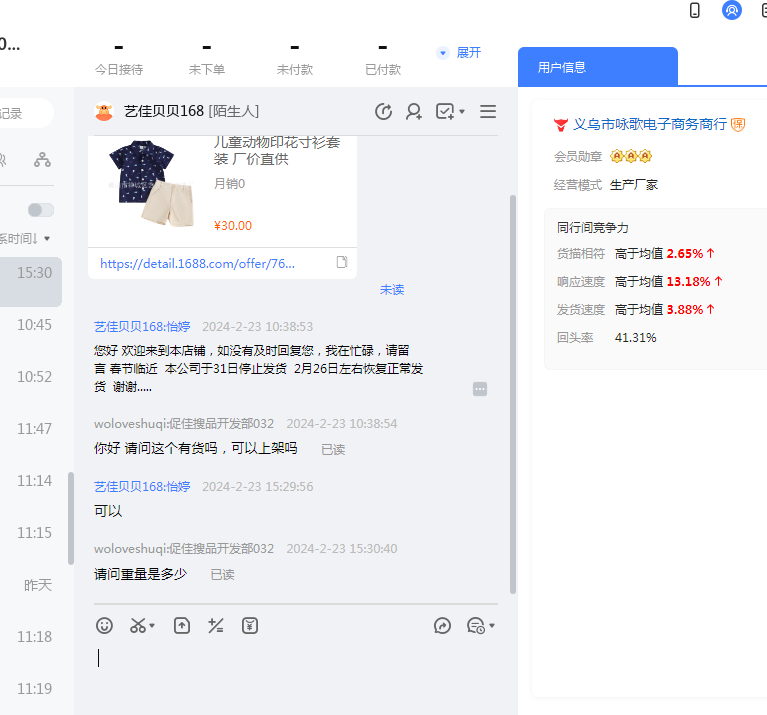This screenshot has width=767, height=715.
Task: Expand the 展开 stats dropdown
Action: click(x=459, y=52)
